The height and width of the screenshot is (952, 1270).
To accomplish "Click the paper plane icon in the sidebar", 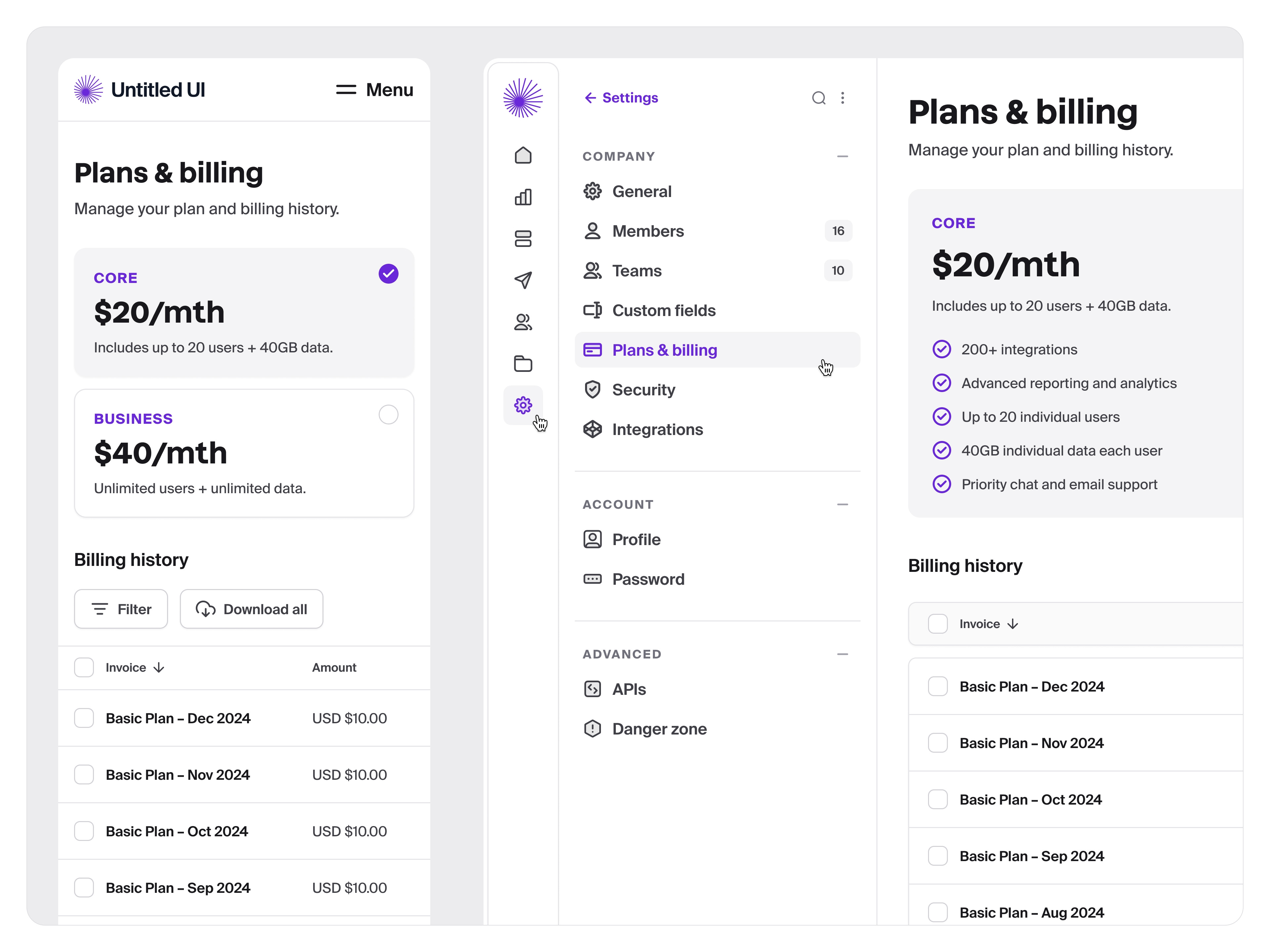I will click(523, 280).
